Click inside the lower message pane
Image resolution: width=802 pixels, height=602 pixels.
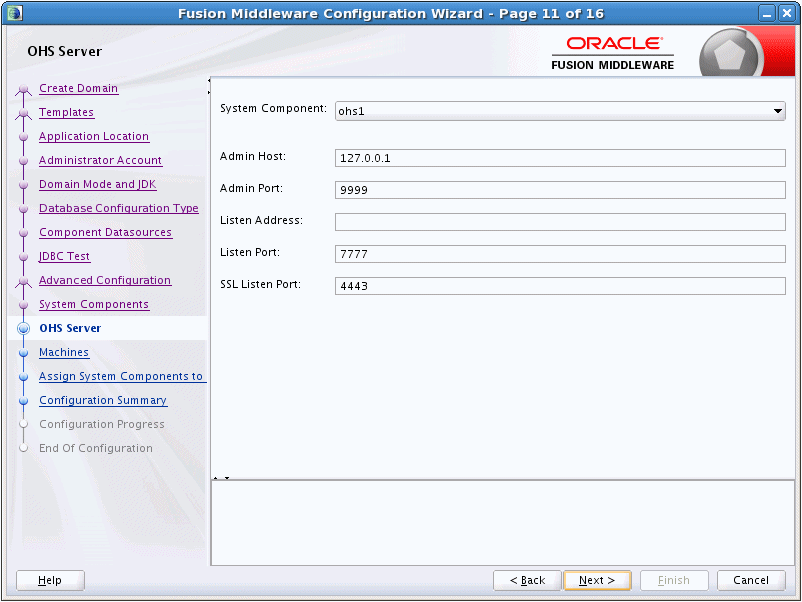pos(502,523)
